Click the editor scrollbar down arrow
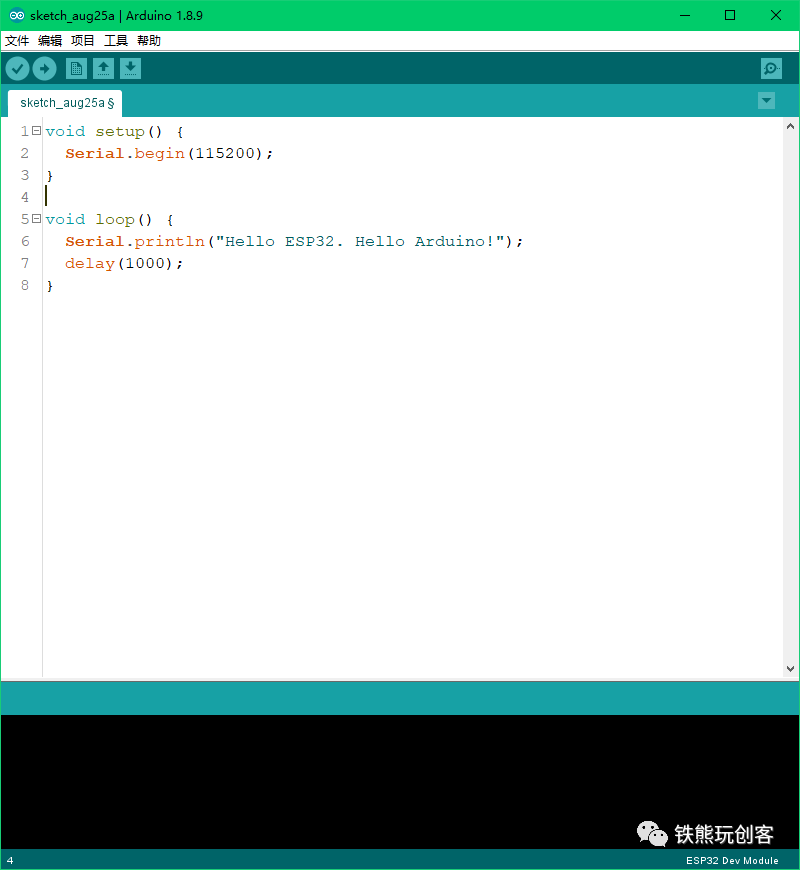This screenshot has width=800, height=870. (x=791, y=669)
